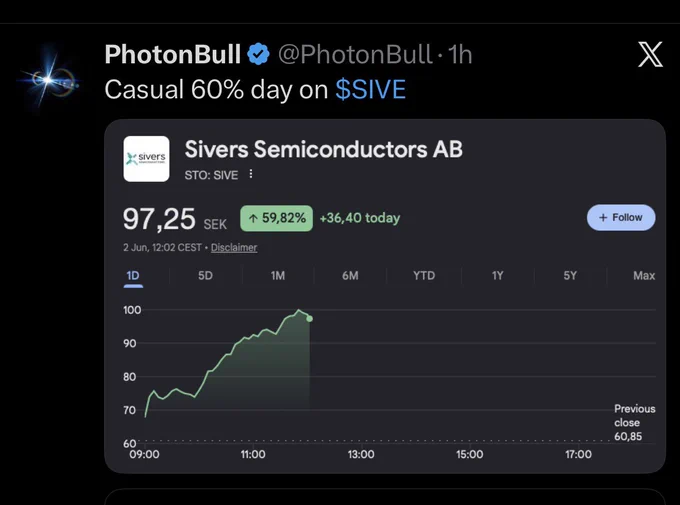
Task: Open the @PhotonBull handle link
Action: tap(355, 54)
